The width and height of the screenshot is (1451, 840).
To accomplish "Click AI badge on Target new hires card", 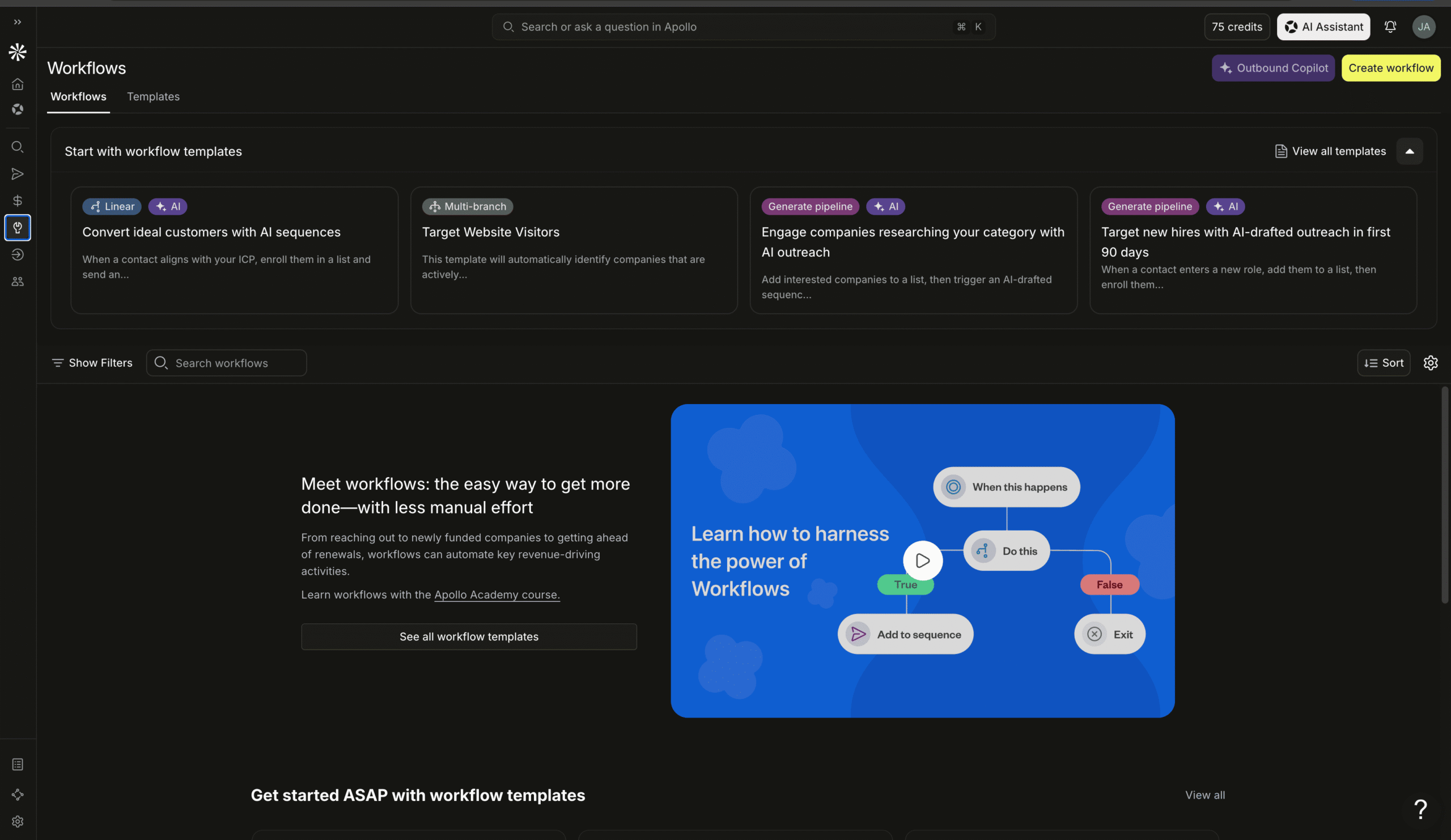I will point(1225,207).
